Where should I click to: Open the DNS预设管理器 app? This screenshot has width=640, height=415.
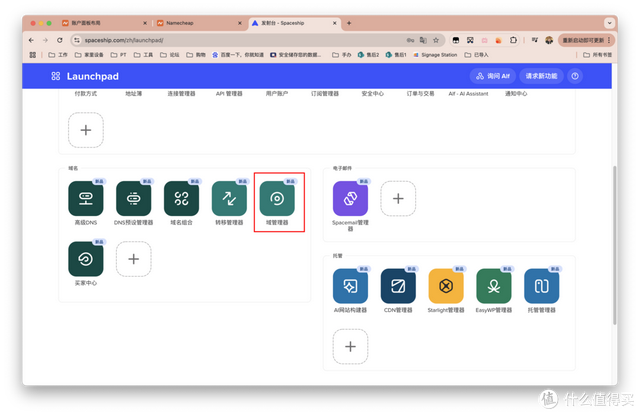coord(133,199)
